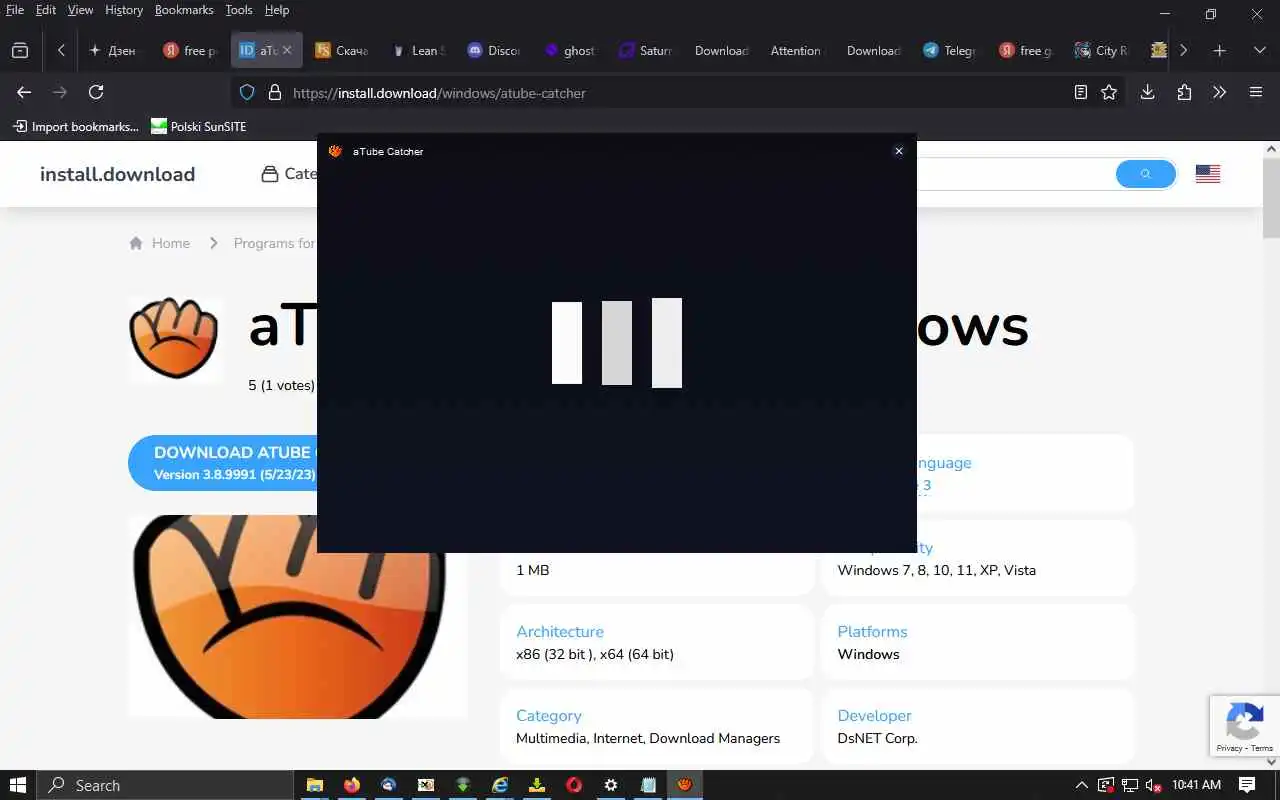1280x800 pixels.
Task: Open the Firefox hamburger menu
Action: pyautogui.click(x=1256, y=92)
